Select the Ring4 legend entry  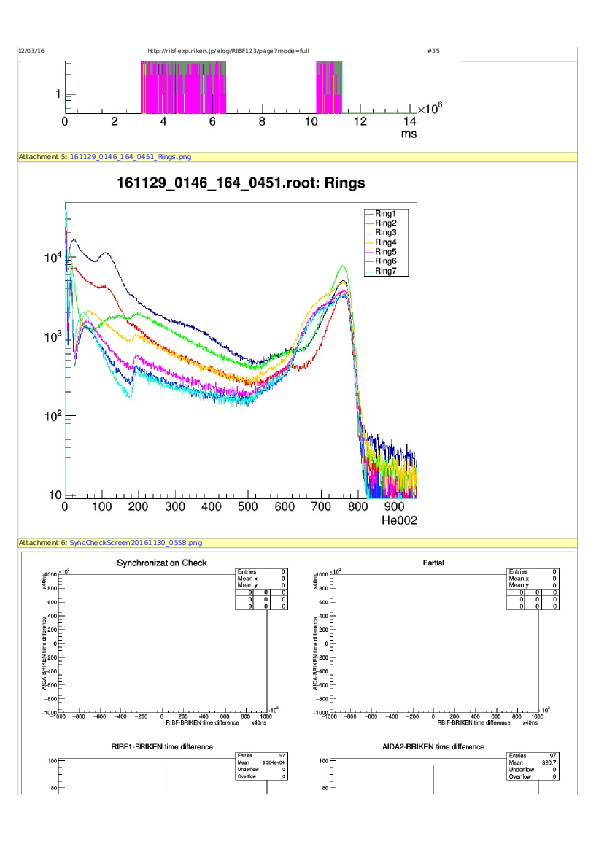pos(386,242)
